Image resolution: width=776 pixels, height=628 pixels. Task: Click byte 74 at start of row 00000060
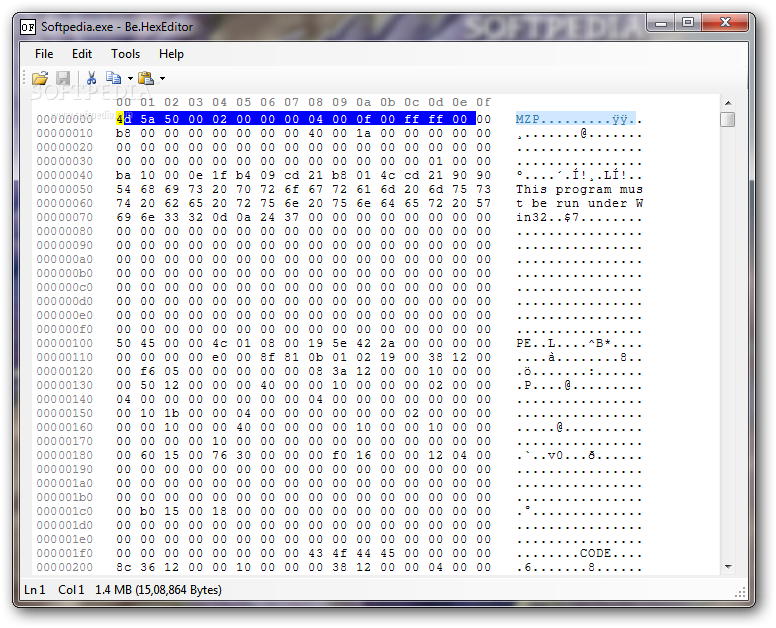point(124,203)
